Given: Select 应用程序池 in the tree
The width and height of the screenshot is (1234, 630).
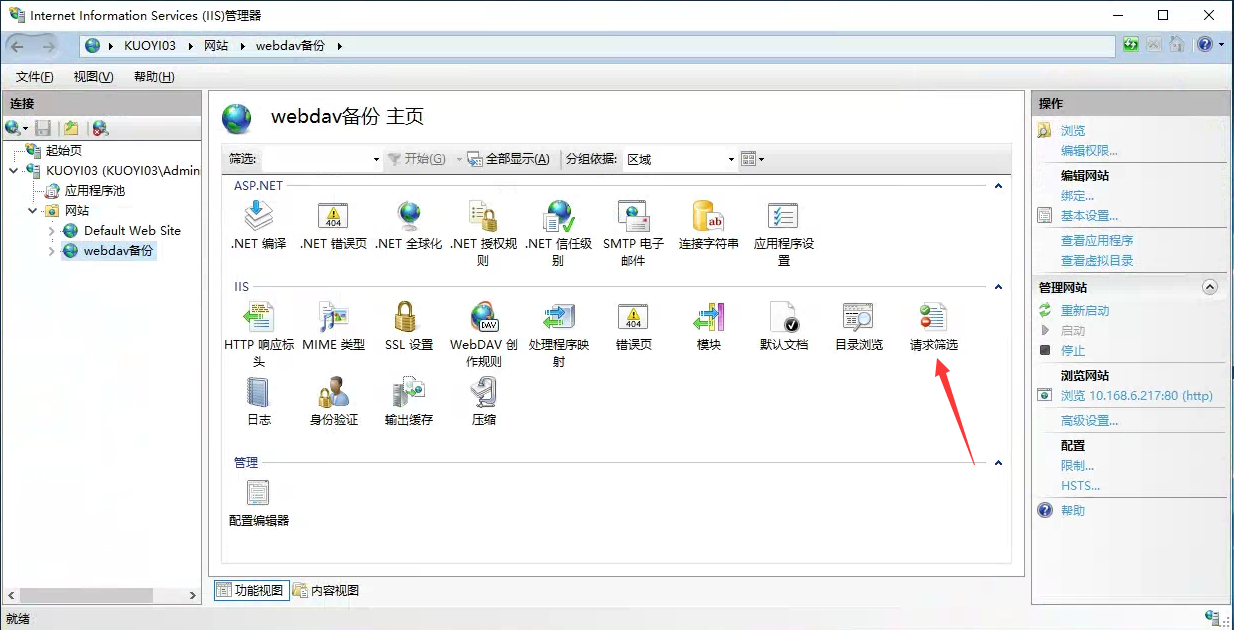Looking at the screenshot, I should (x=95, y=191).
